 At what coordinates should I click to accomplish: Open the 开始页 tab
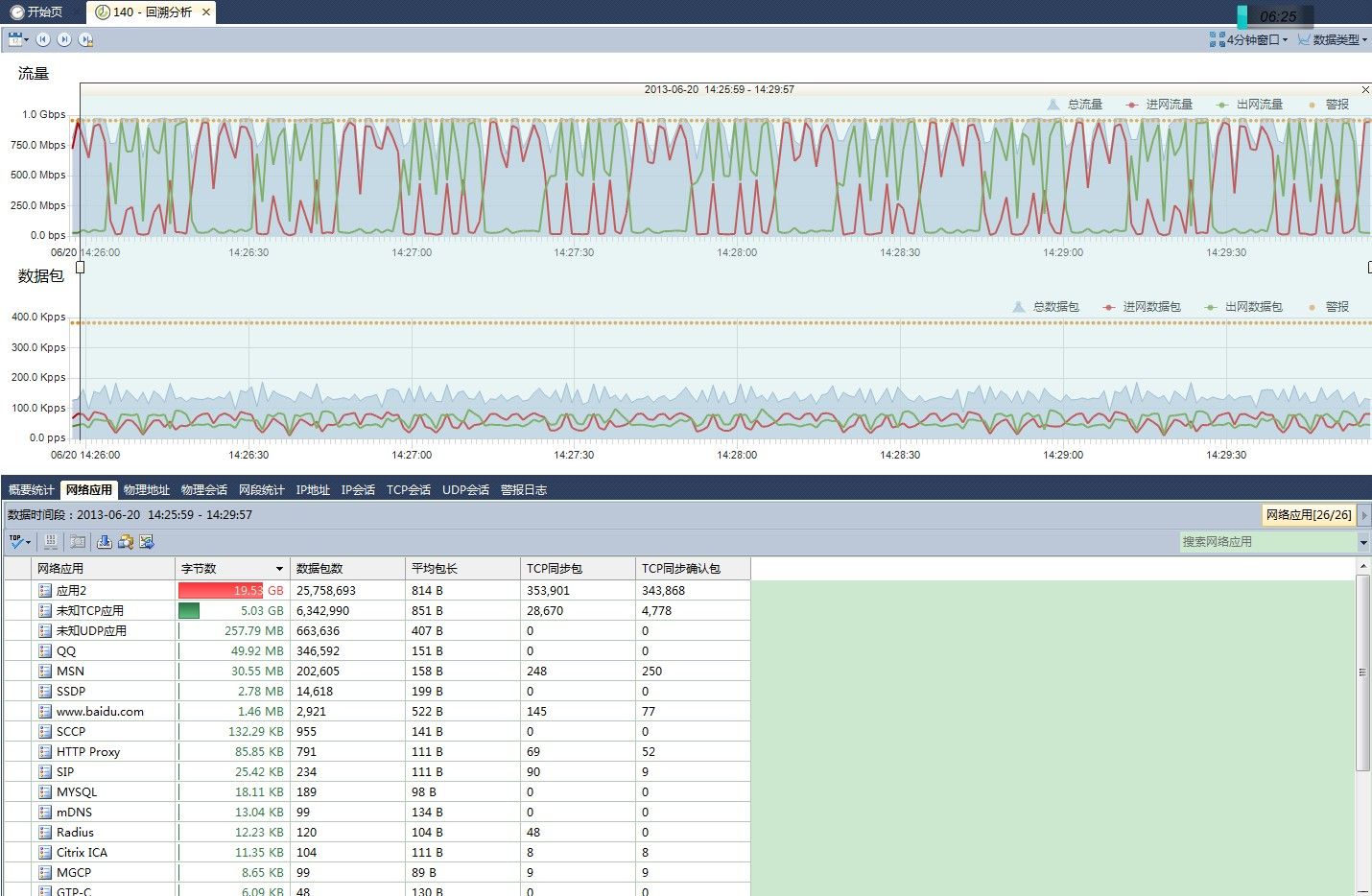click(x=36, y=12)
